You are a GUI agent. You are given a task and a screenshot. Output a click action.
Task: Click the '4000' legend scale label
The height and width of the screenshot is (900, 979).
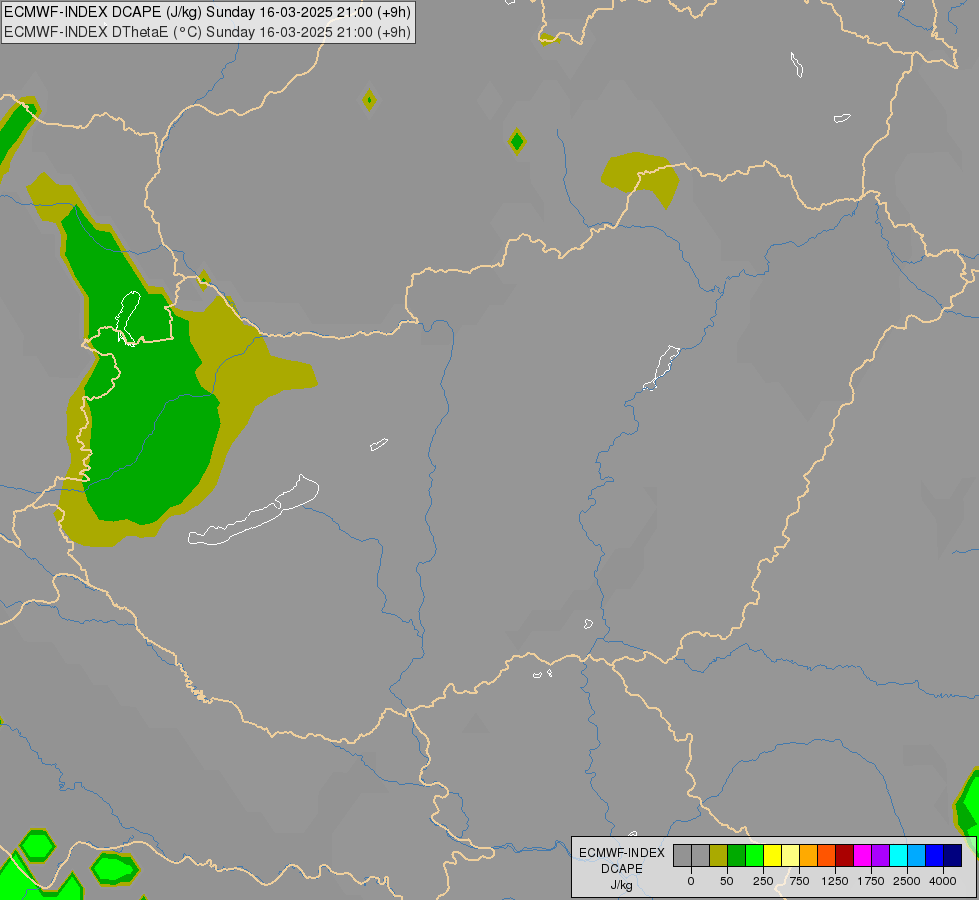pyautogui.click(x=943, y=881)
